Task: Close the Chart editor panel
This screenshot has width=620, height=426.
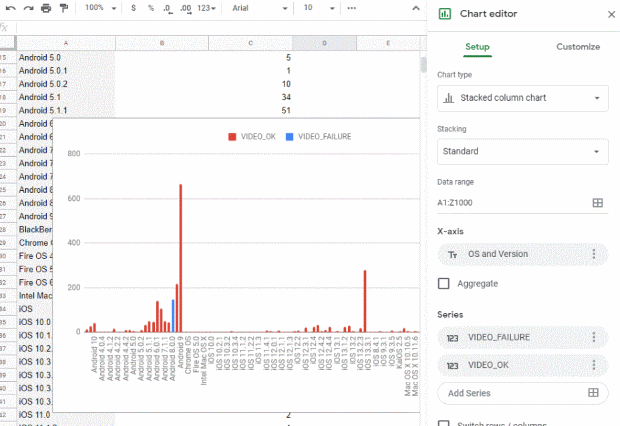Action: (611, 14)
